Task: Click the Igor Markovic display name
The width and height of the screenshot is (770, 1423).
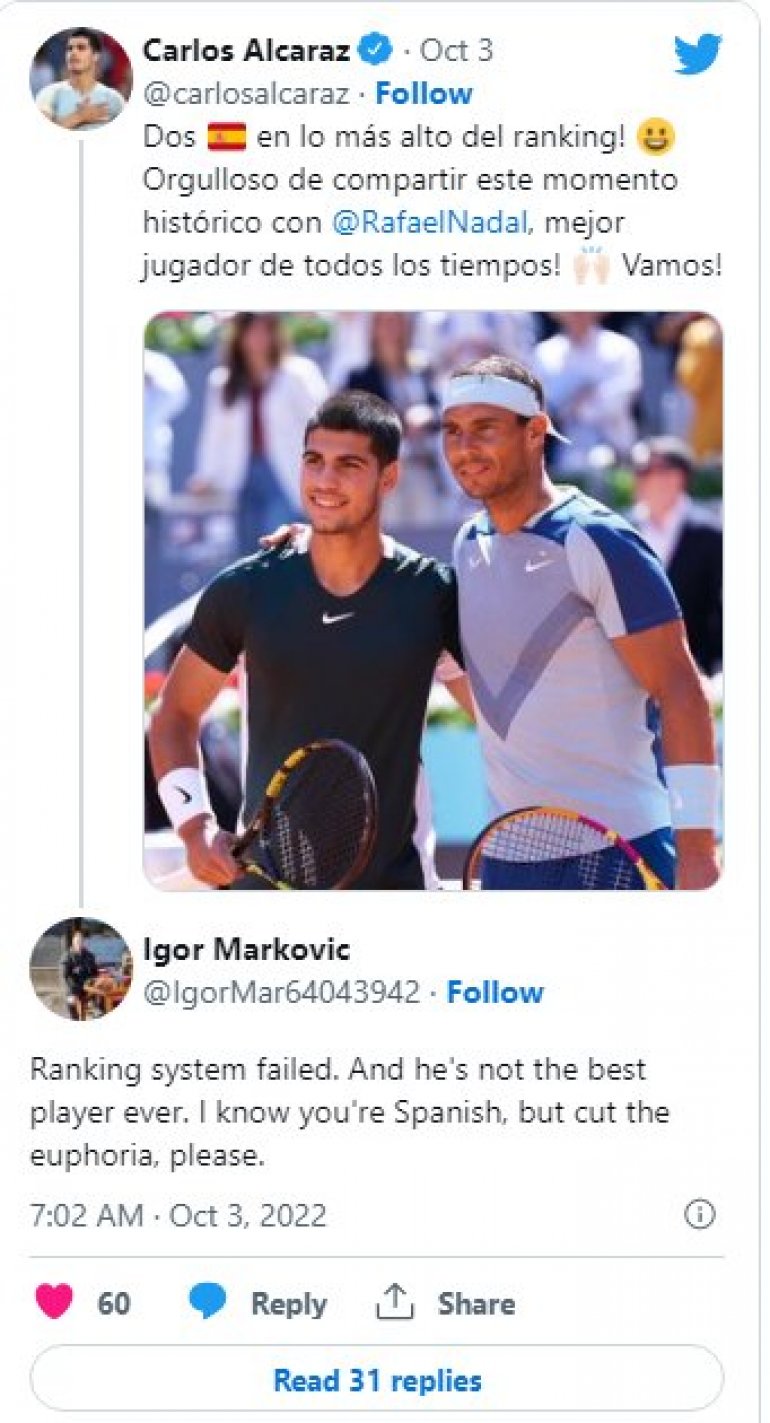Action: pos(246,948)
